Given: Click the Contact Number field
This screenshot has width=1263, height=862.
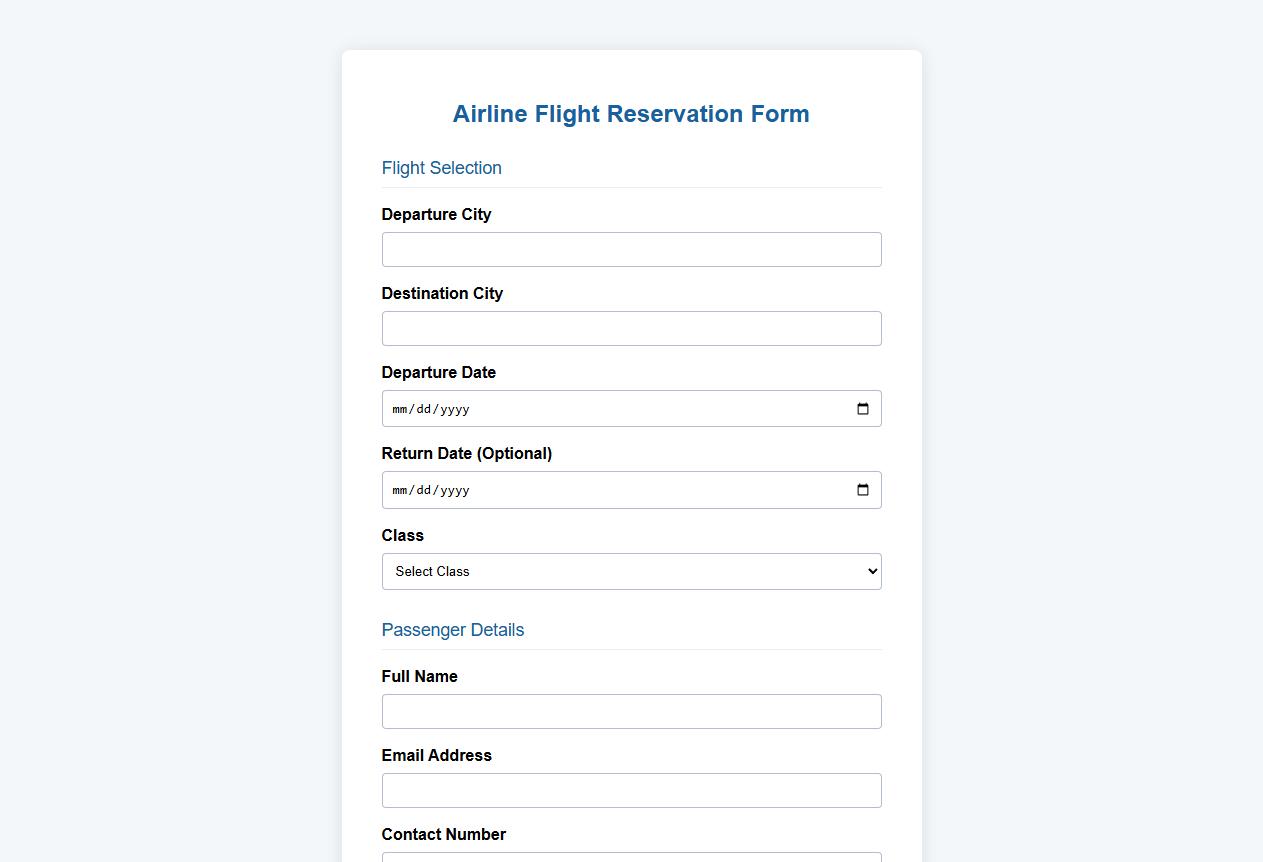Looking at the screenshot, I should pos(631,858).
